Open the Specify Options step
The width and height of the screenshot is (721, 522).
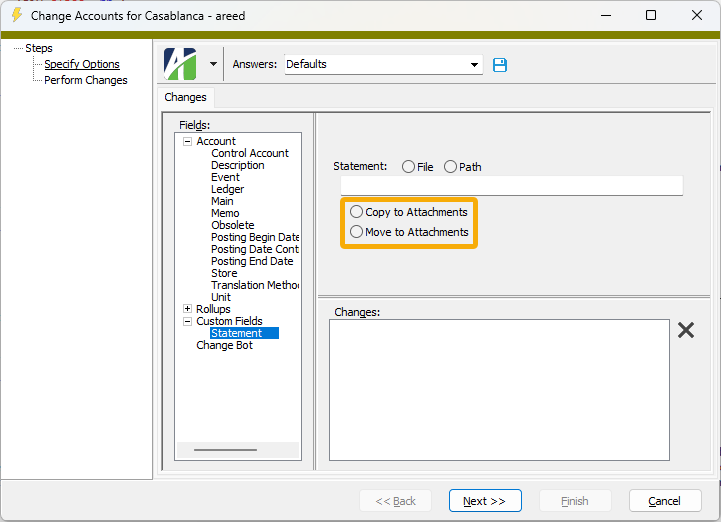(x=82, y=64)
